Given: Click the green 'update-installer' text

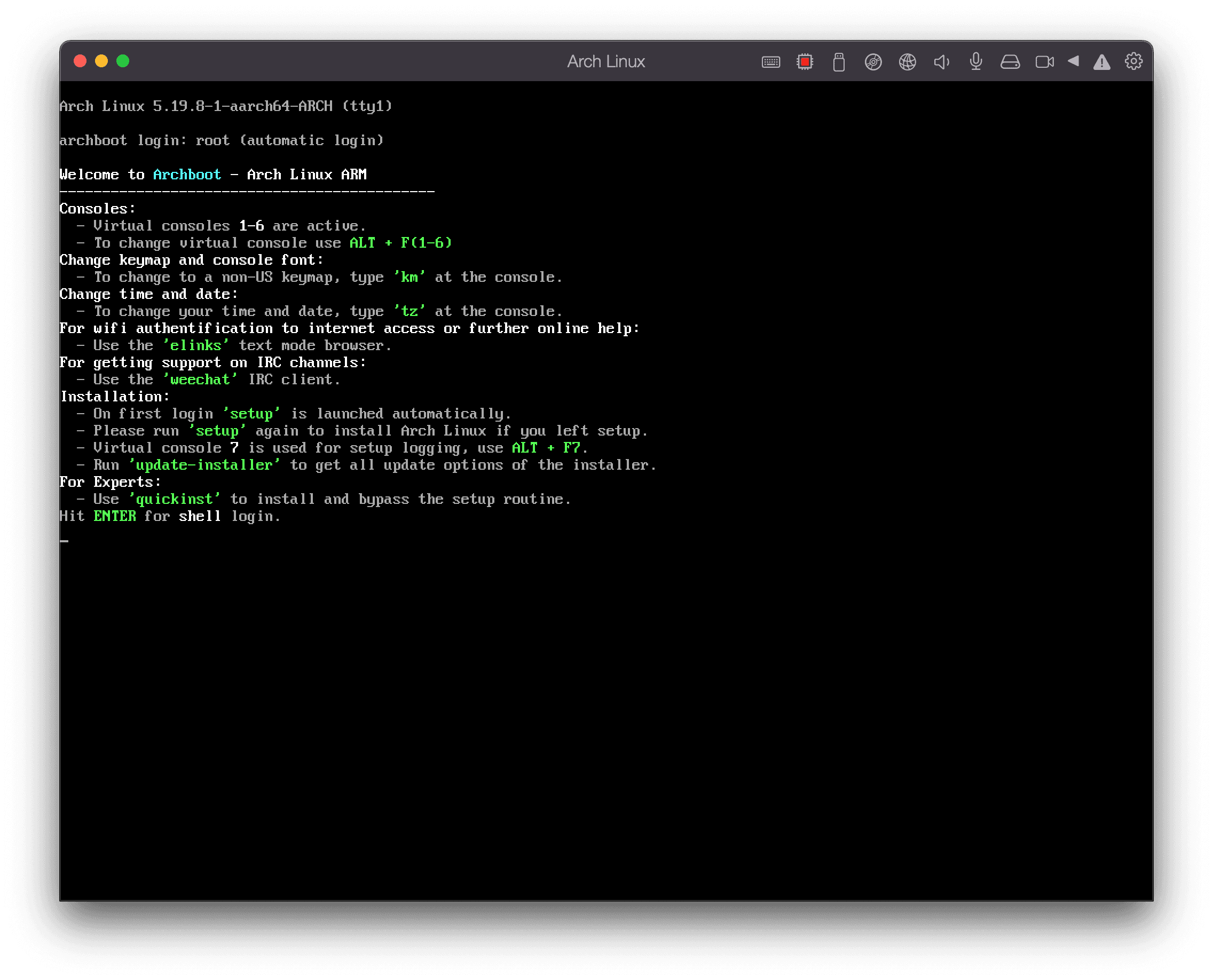Looking at the screenshot, I should [204, 465].
